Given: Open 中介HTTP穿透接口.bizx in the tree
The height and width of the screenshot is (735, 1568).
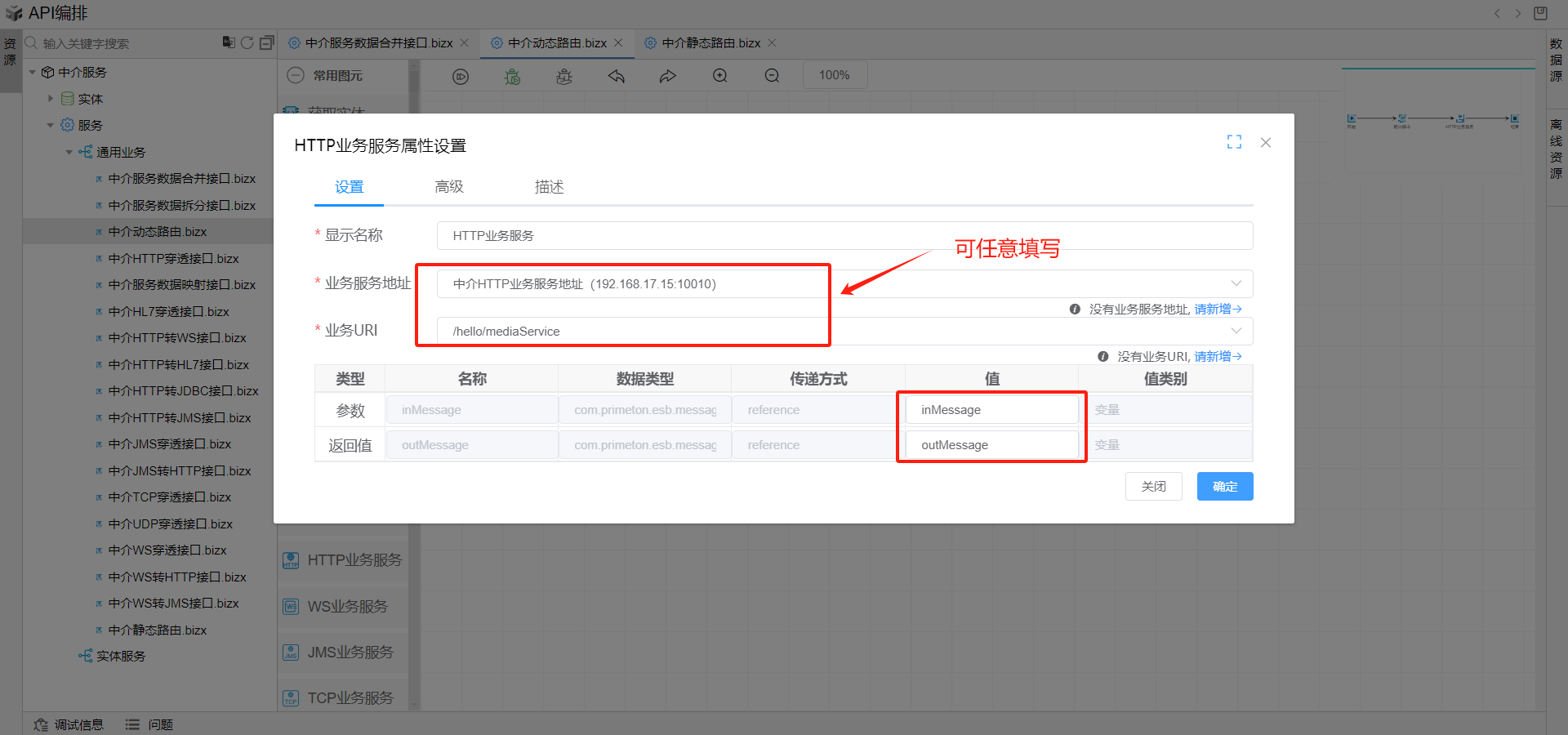Looking at the screenshot, I should click(173, 259).
